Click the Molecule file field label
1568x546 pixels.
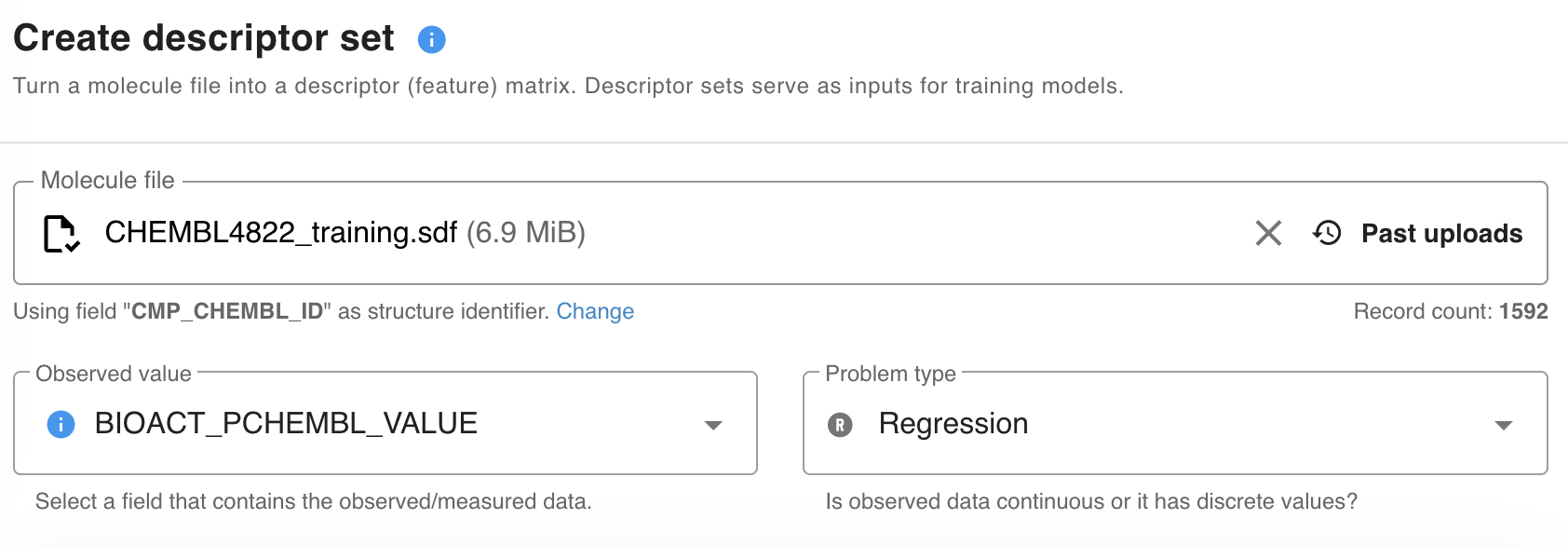pos(107,180)
